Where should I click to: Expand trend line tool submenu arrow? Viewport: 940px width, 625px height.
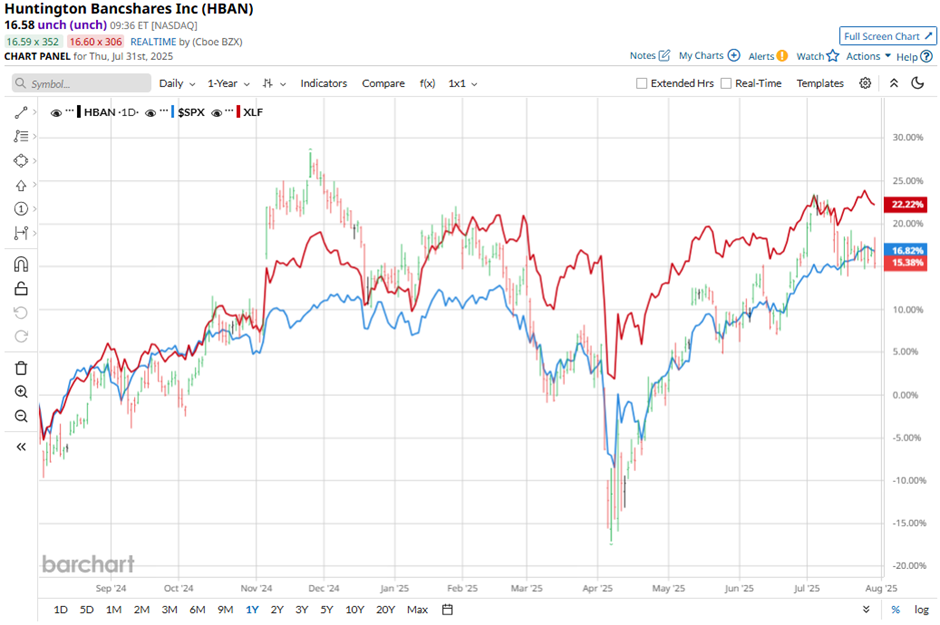35,112
